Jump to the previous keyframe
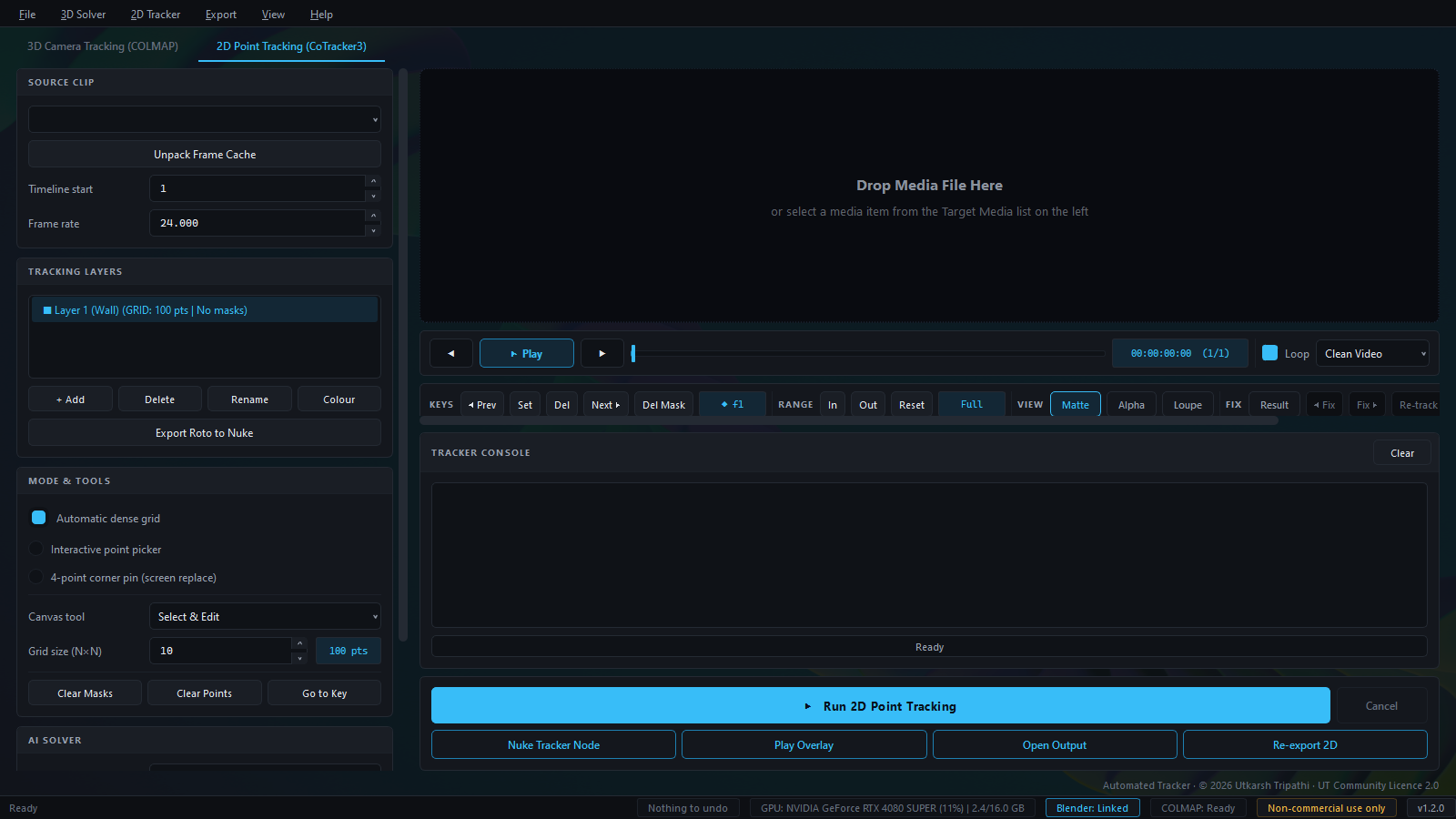The image size is (1456, 819). coord(482,405)
